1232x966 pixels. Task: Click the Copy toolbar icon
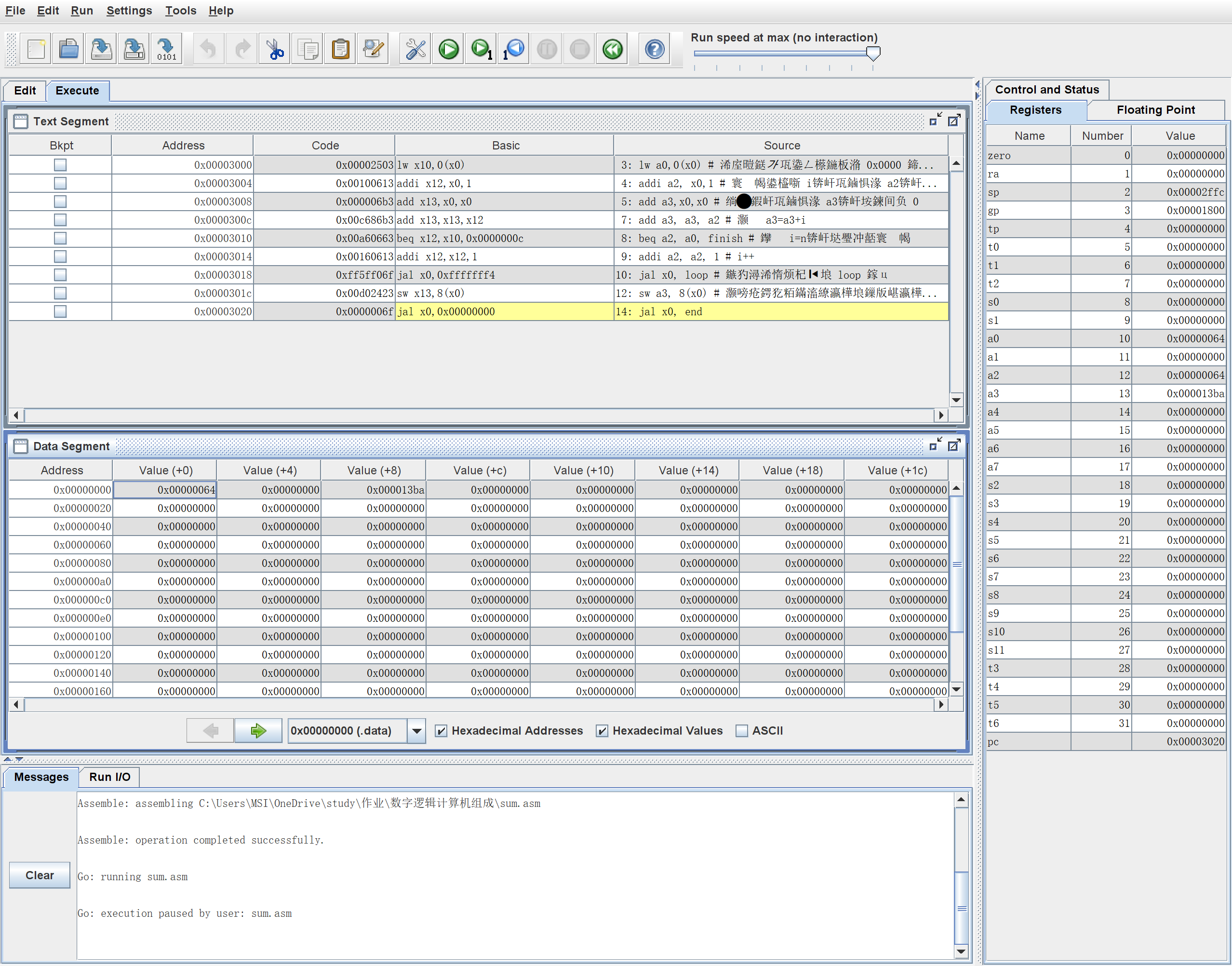[308, 49]
